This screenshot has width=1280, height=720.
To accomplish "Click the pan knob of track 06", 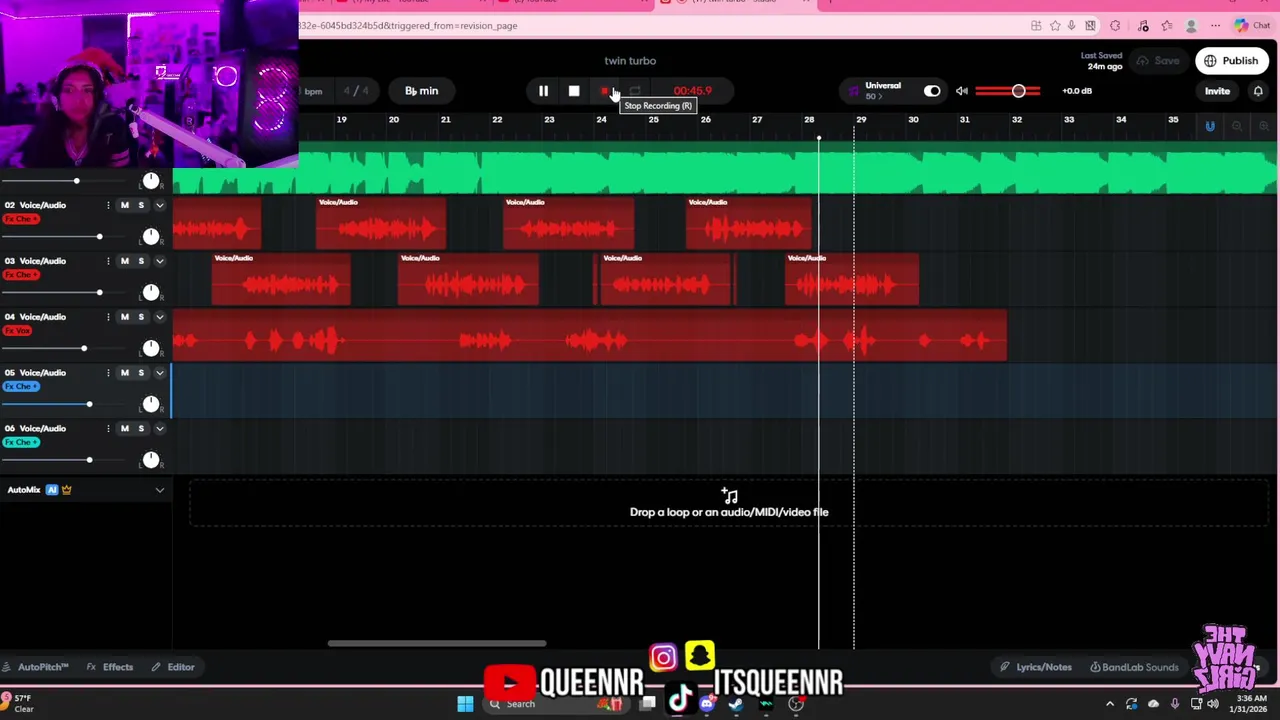I will (x=150, y=460).
